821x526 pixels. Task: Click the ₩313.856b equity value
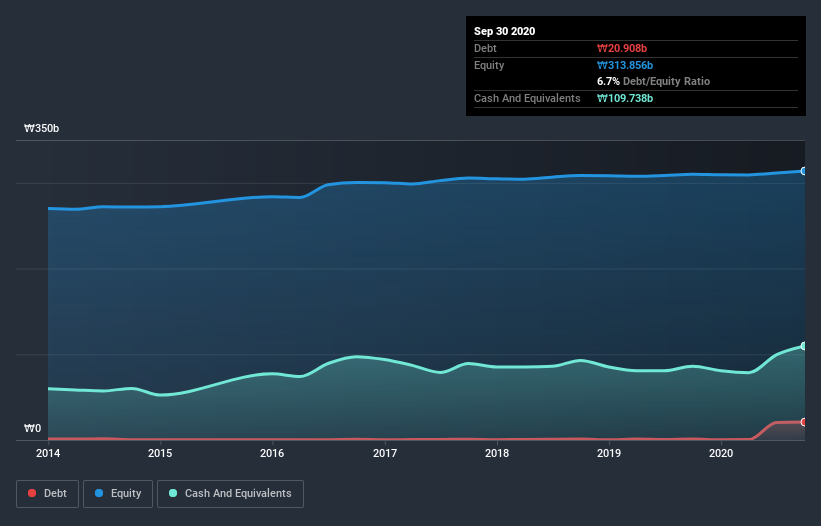[625, 65]
